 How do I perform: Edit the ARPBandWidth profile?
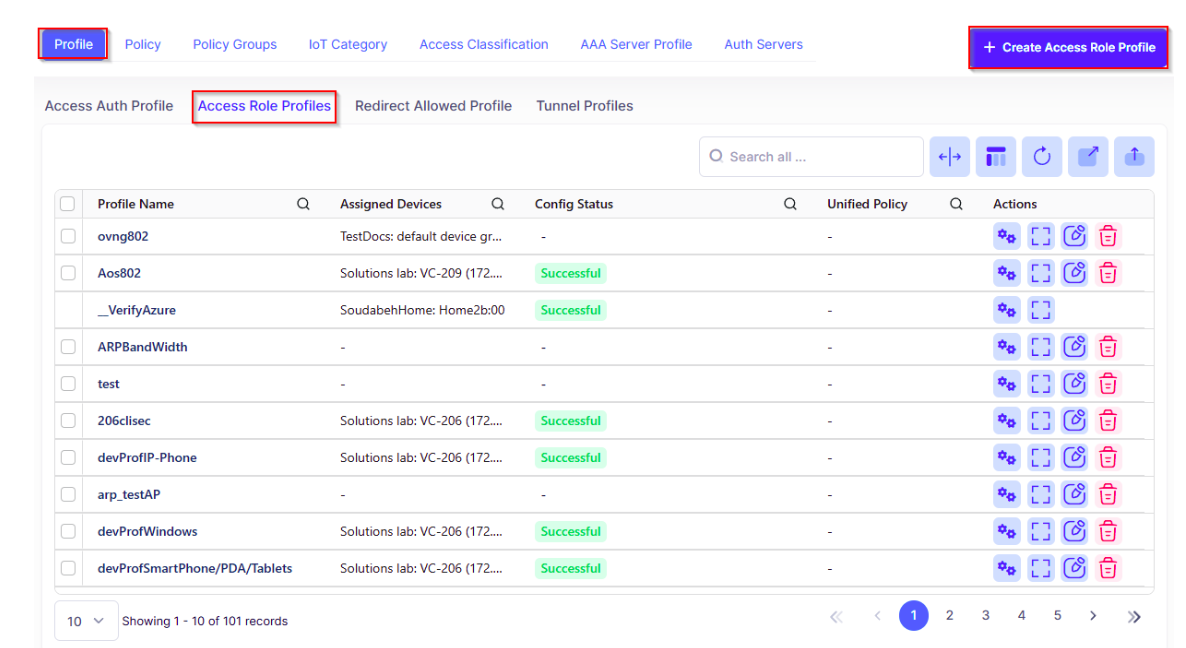point(1074,347)
